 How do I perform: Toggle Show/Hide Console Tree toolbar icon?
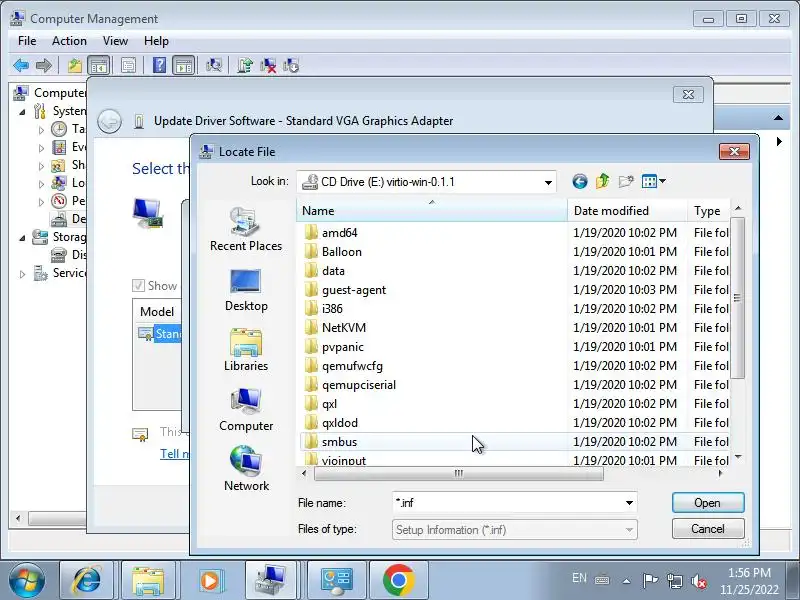98,65
